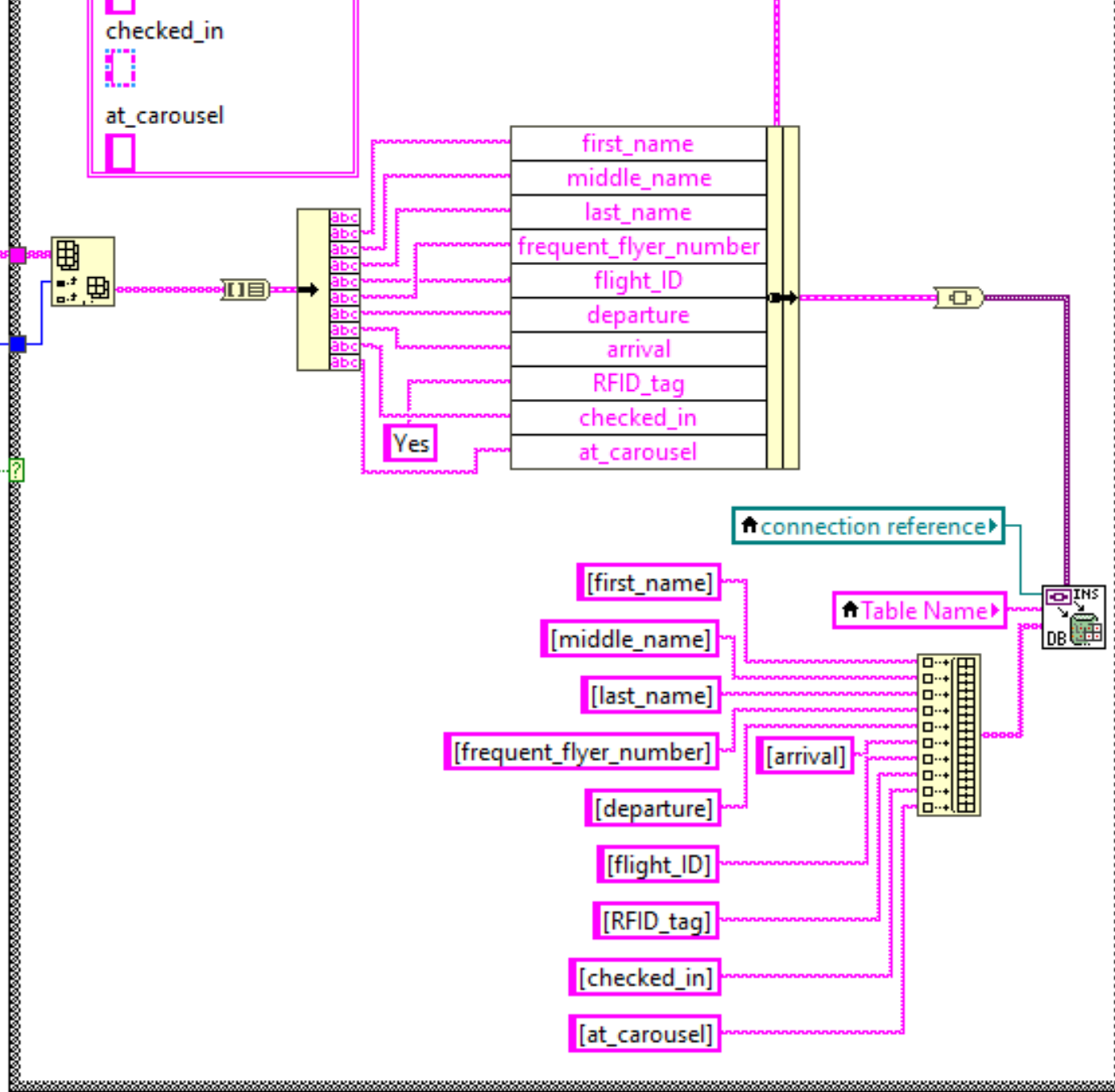Click the [arrival] string constant
The height and width of the screenshot is (1092, 1115).
806,756
